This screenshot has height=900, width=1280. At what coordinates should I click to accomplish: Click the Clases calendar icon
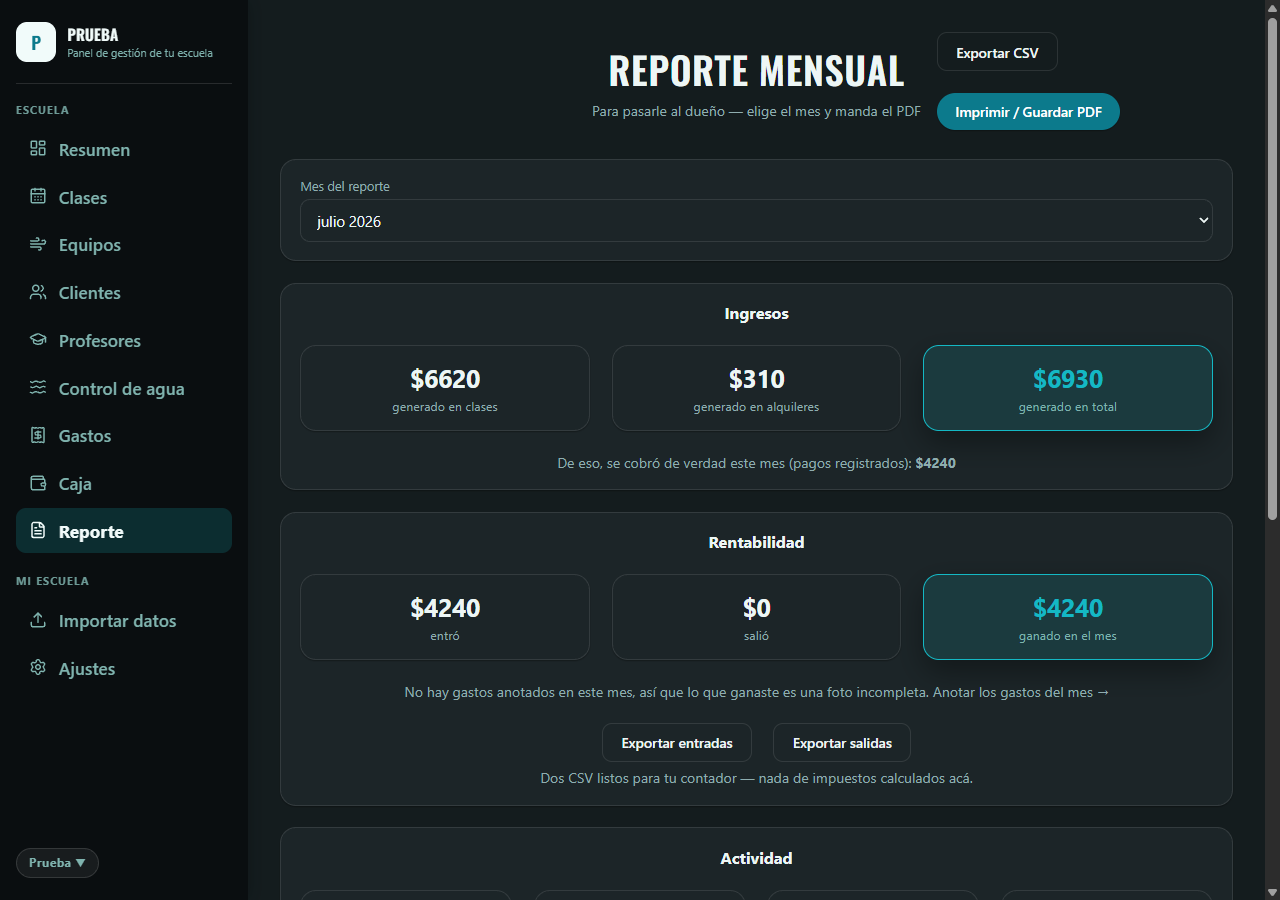(x=38, y=197)
